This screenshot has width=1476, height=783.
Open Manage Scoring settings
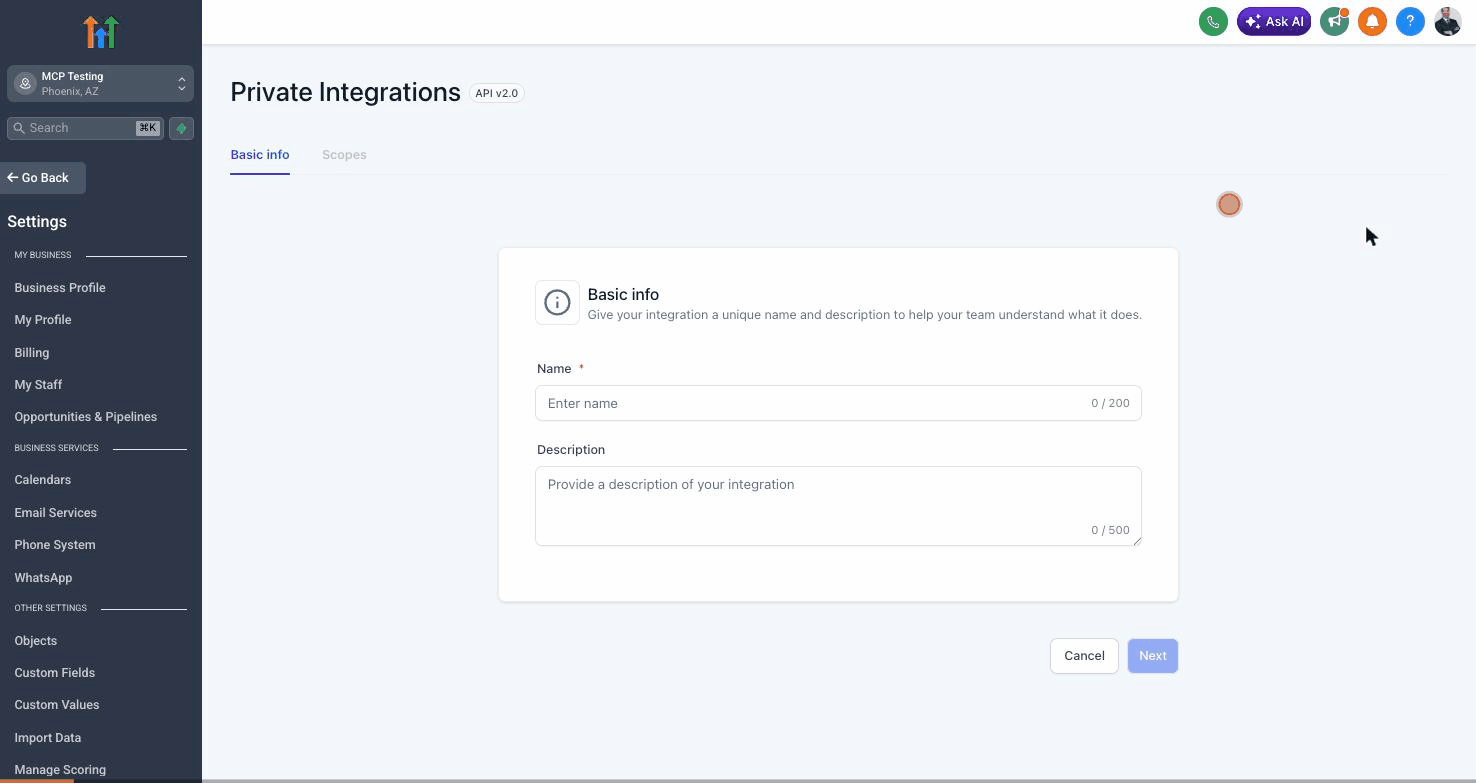point(60,770)
